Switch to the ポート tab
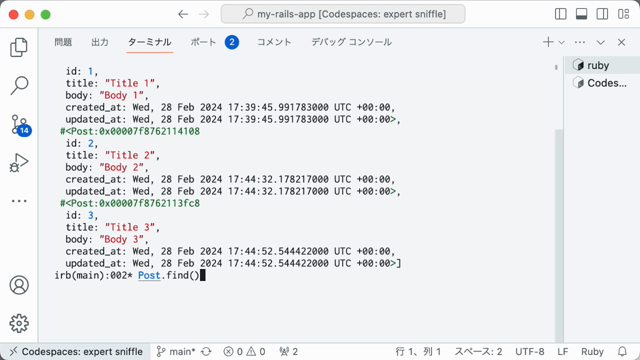Image resolution: width=640 pixels, height=360 pixels. pyautogui.click(x=203, y=42)
